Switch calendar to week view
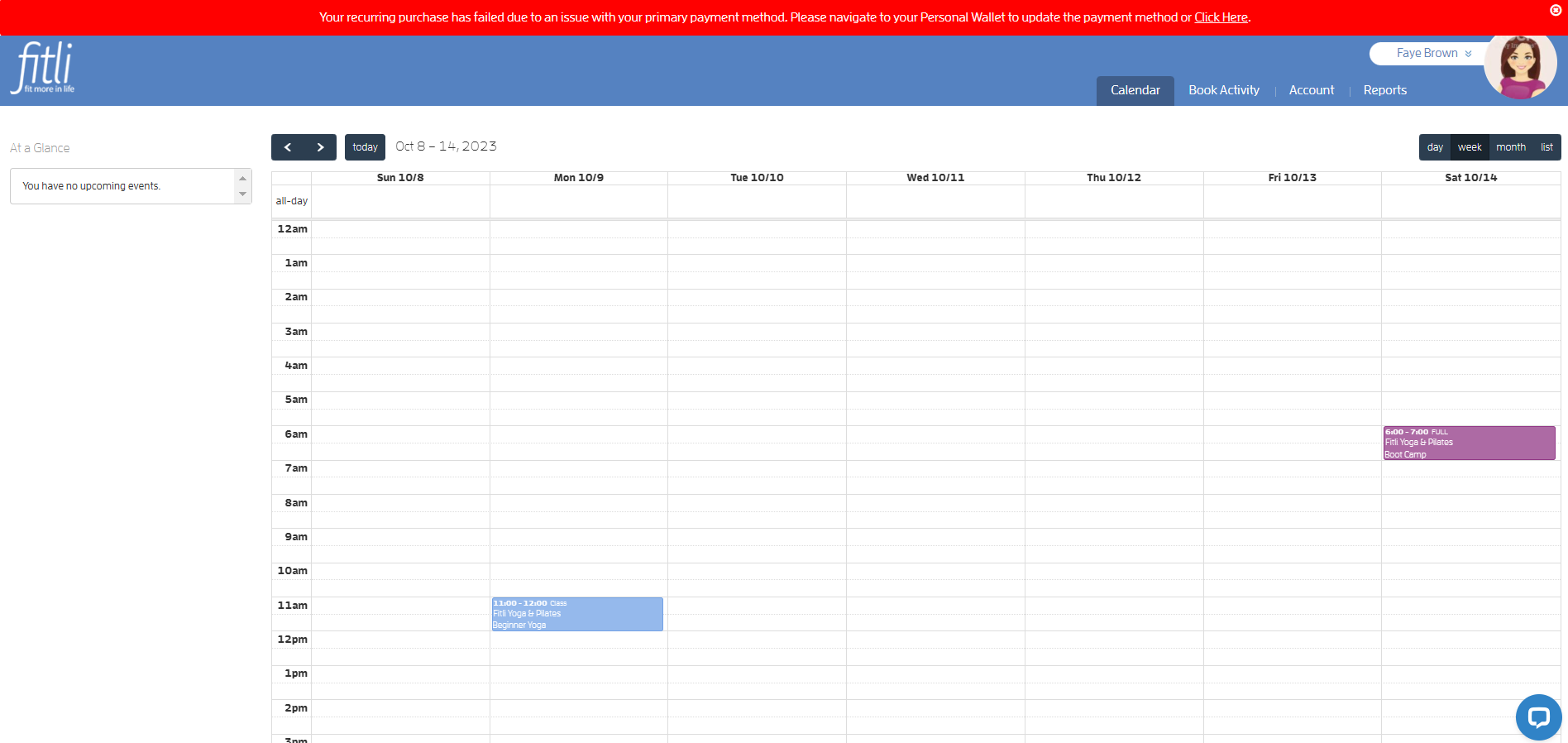 1470,147
